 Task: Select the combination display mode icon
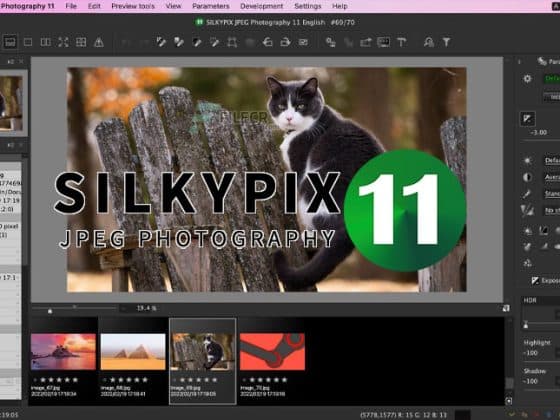pos(10,42)
